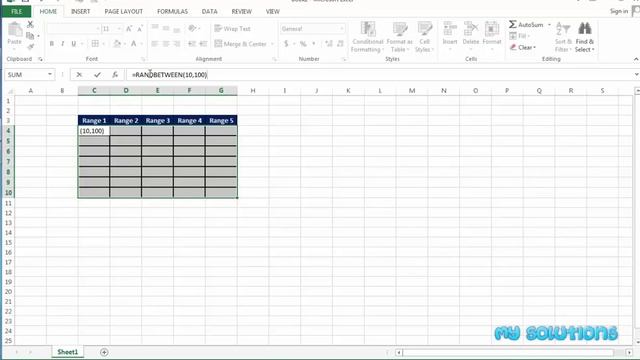Switch to the INSERT tab
This screenshot has height=360, width=640.
click(x=80, y=11)
